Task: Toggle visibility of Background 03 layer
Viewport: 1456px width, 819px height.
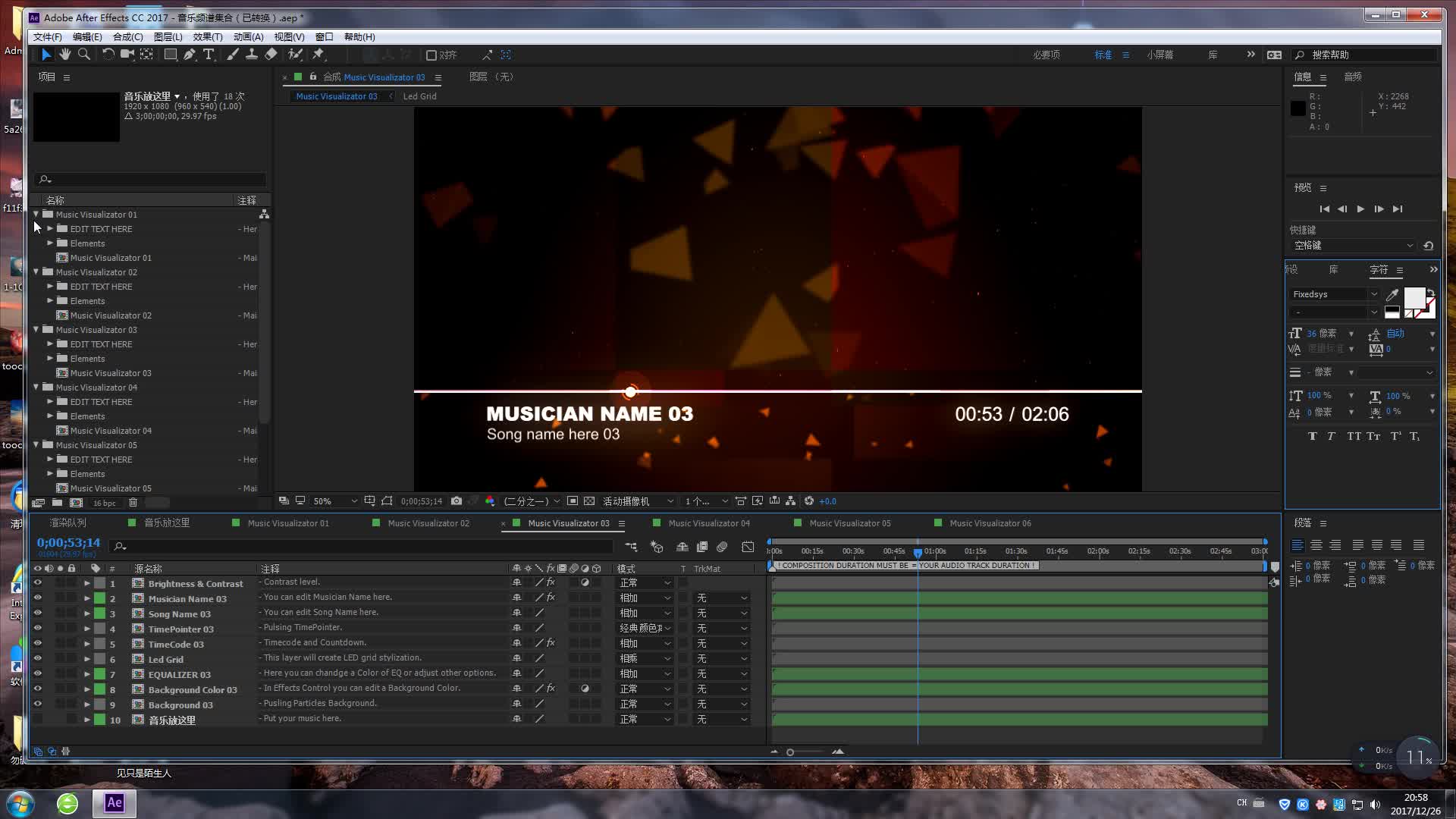Action: (x=37, y=704)
